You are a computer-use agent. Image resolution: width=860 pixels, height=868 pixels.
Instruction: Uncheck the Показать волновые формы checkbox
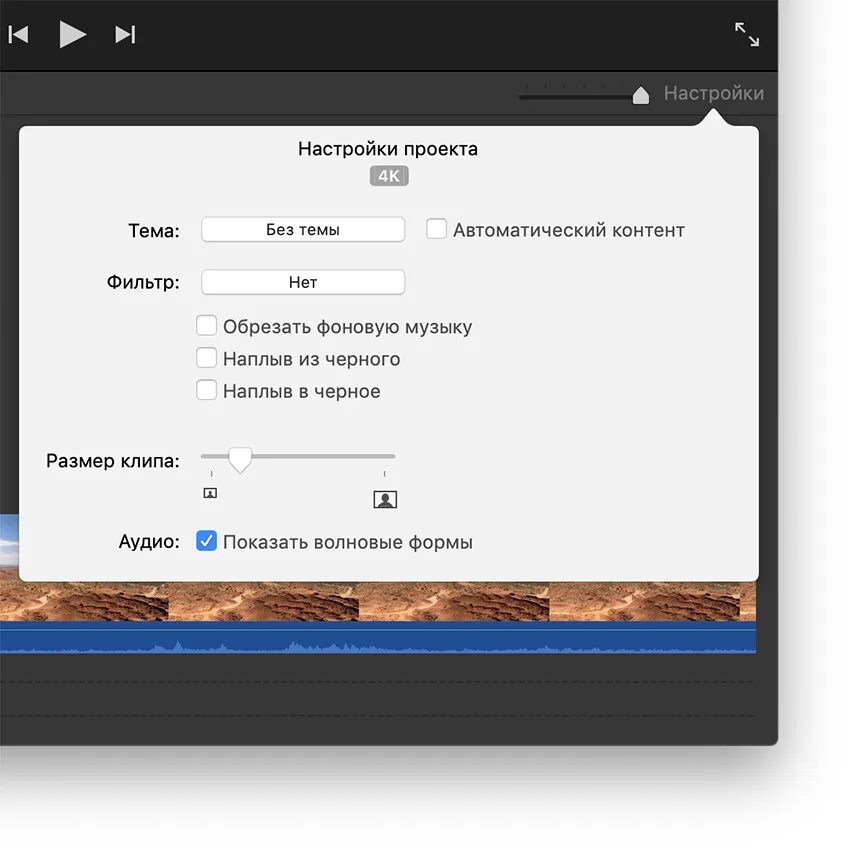pyautogui.click(x=206, y=541)
